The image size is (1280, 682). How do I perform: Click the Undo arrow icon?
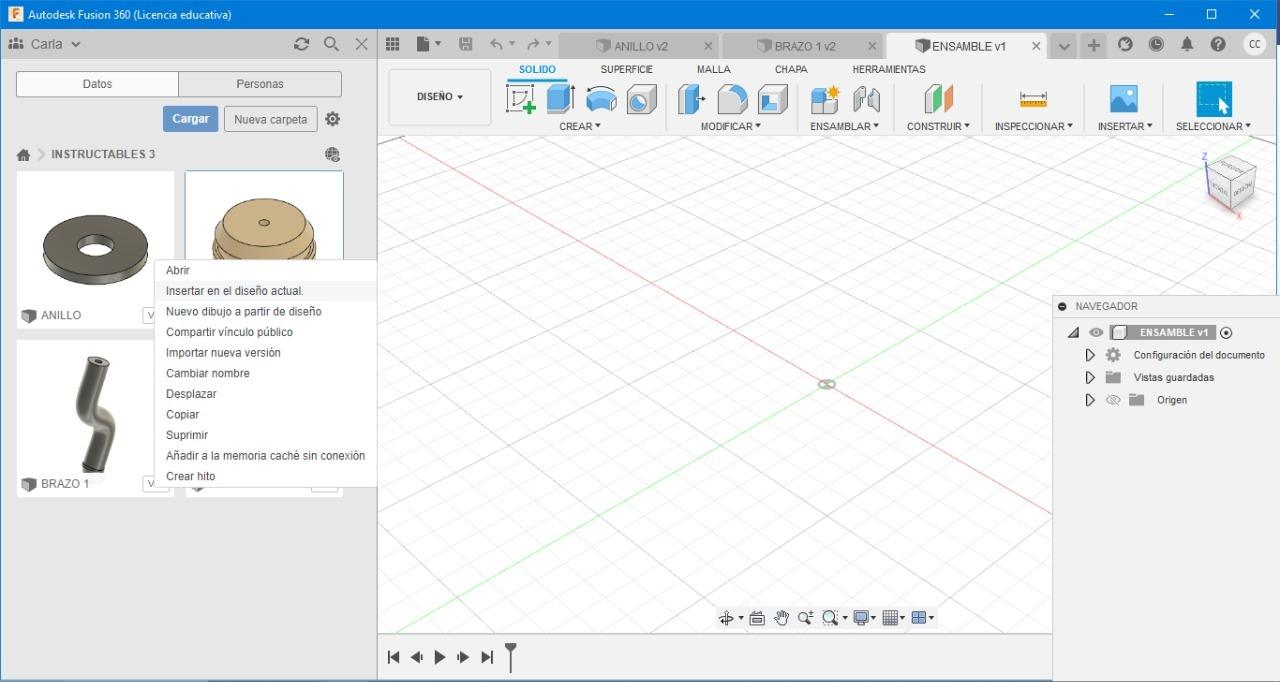(x=497, y=44)
